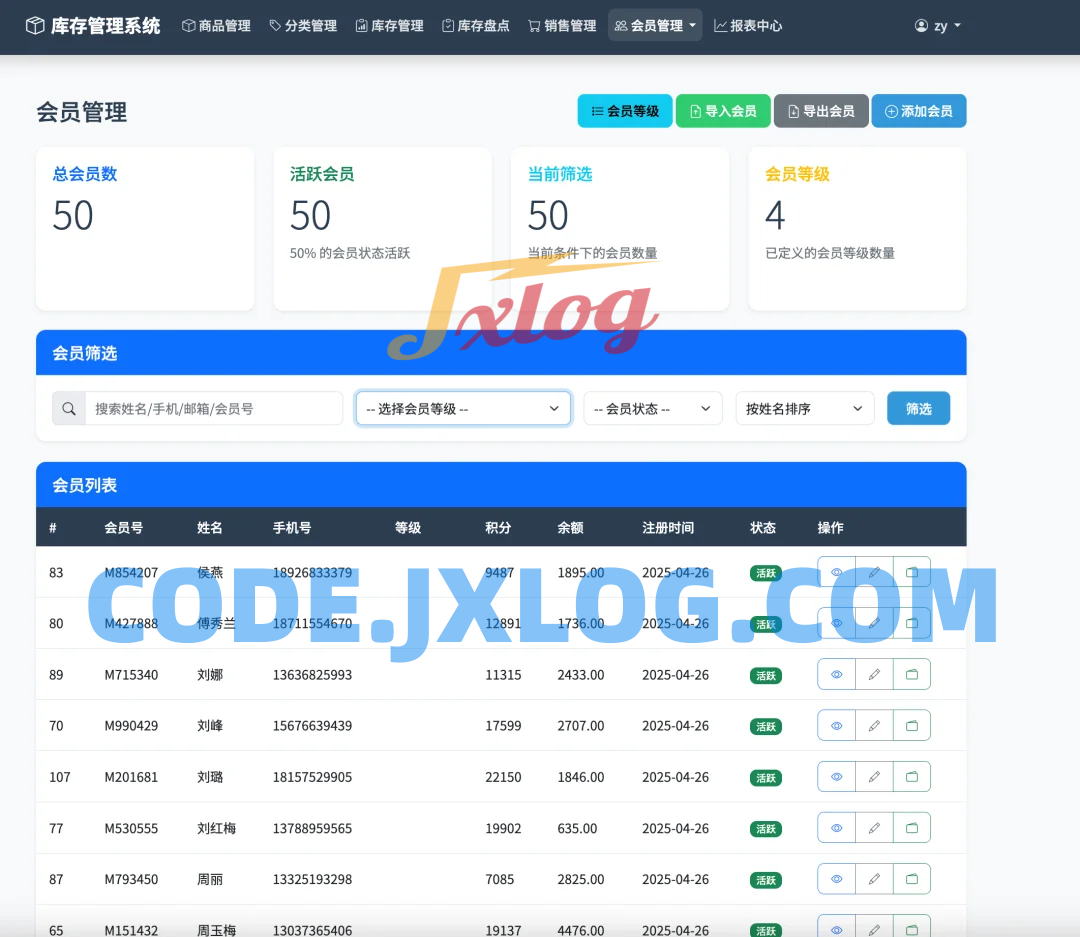Click the green 导入会员 button
The image size is (1080, 937).
point(722,111)
